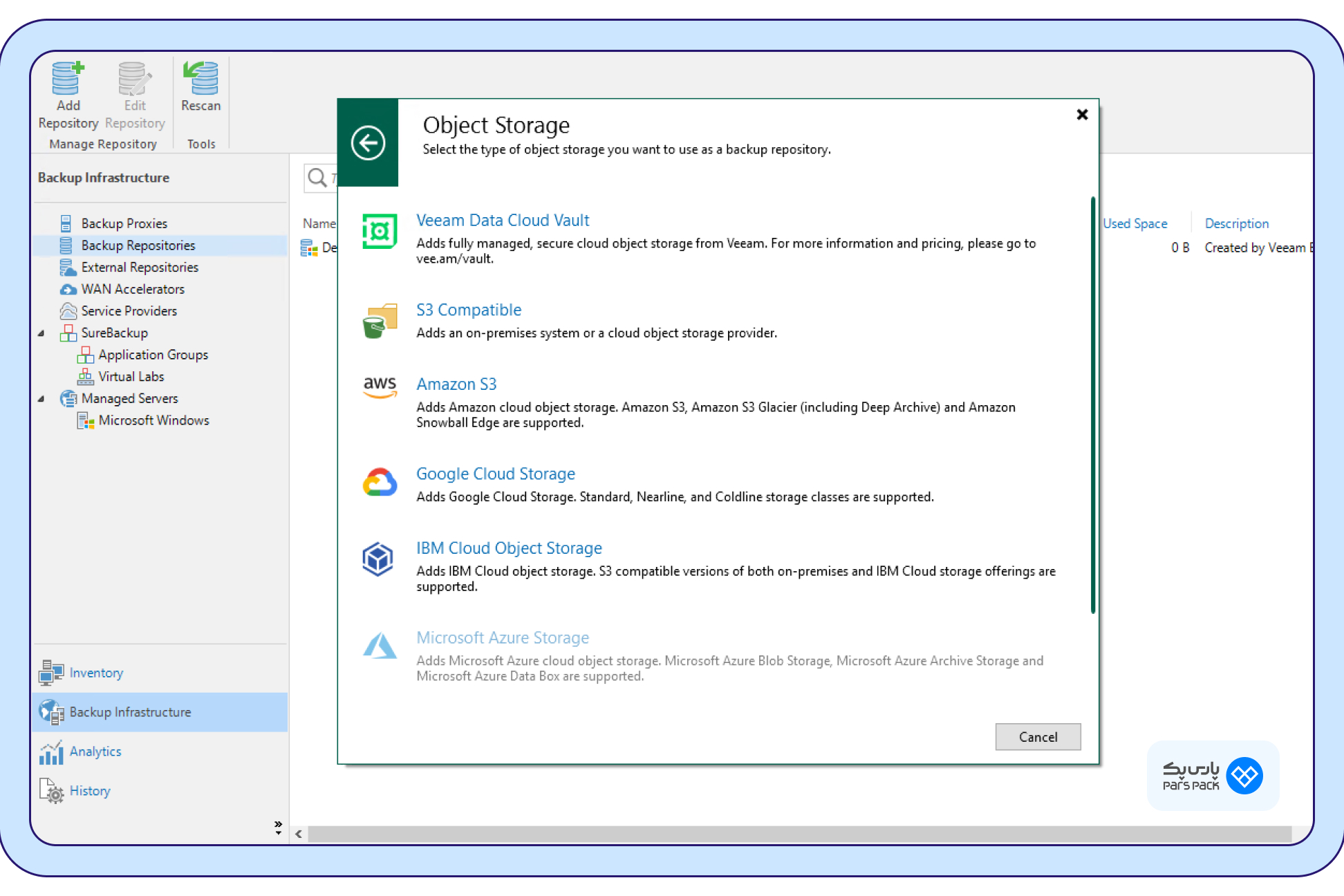Sort by Name column header
This screenshot has width=1344, height=896.
click(x=319, y=223)
